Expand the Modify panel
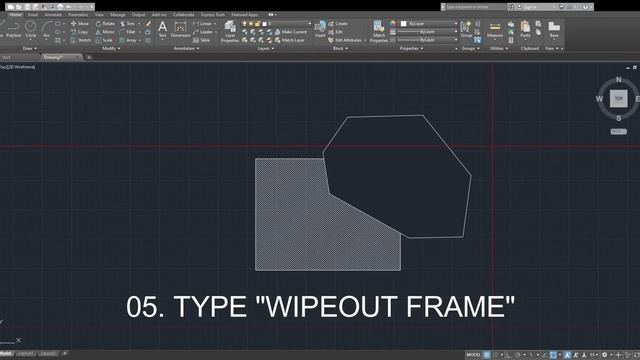This screenshot has width=640, height=360. tap(111, 48)
